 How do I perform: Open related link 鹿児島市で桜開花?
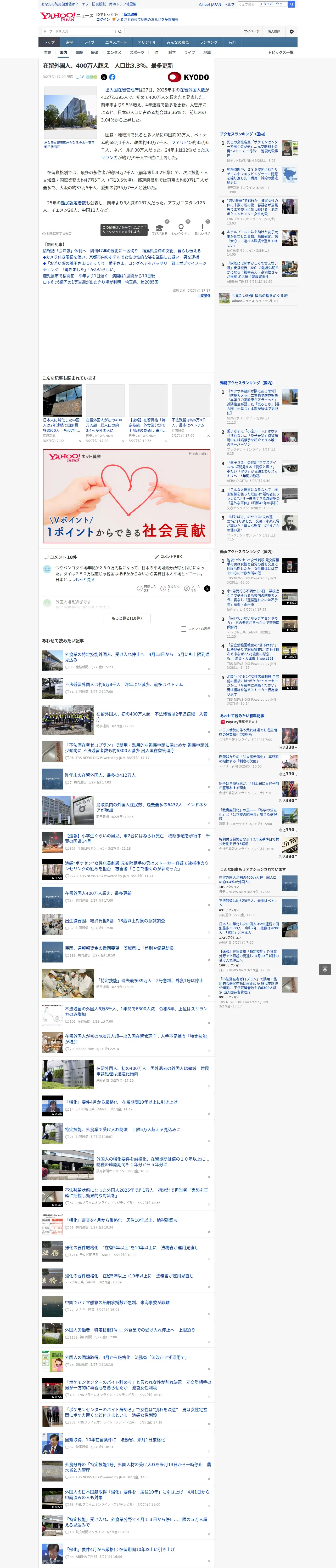click(99, 276)
